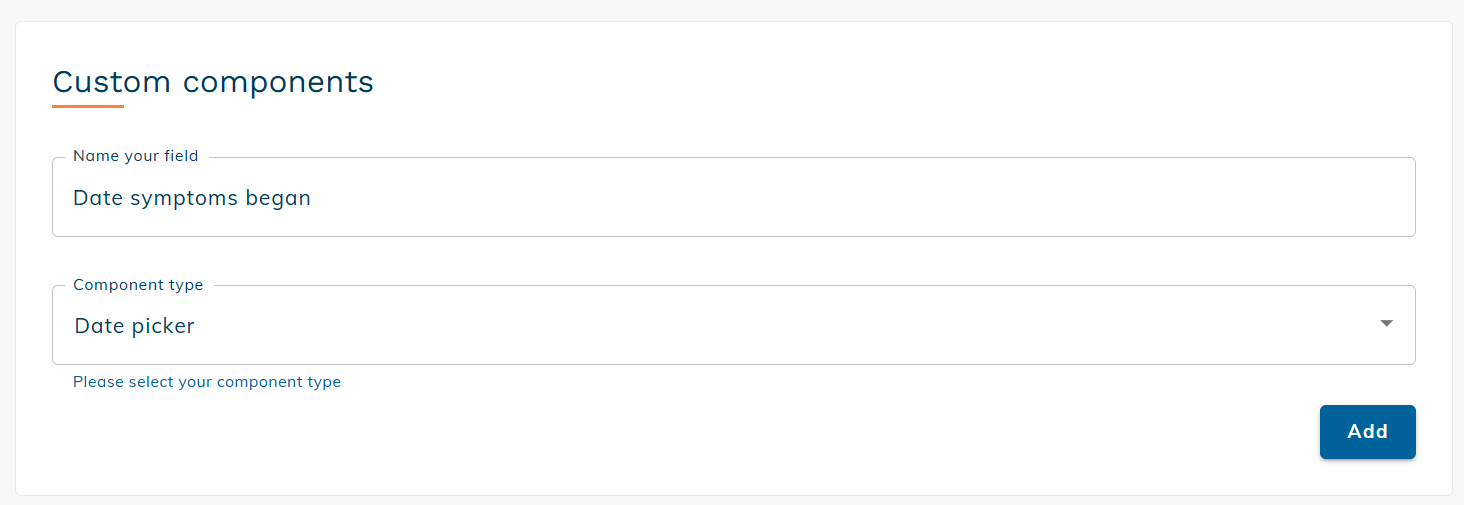The height and width of the screenshot is (505, 1464).
Task: Click the "Date symptoms began" text
Action: pyautogui.click(x=192, y=198)
